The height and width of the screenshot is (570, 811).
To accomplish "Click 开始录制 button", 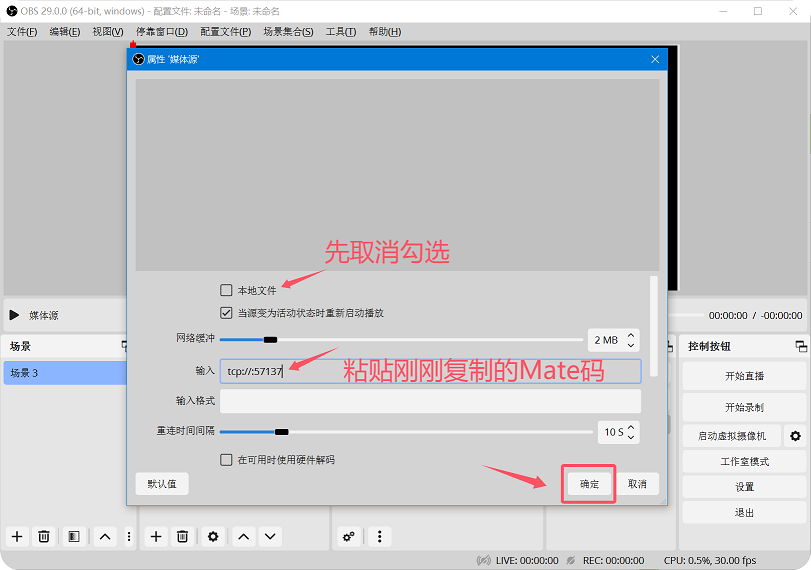I will [x=744, y=408].
